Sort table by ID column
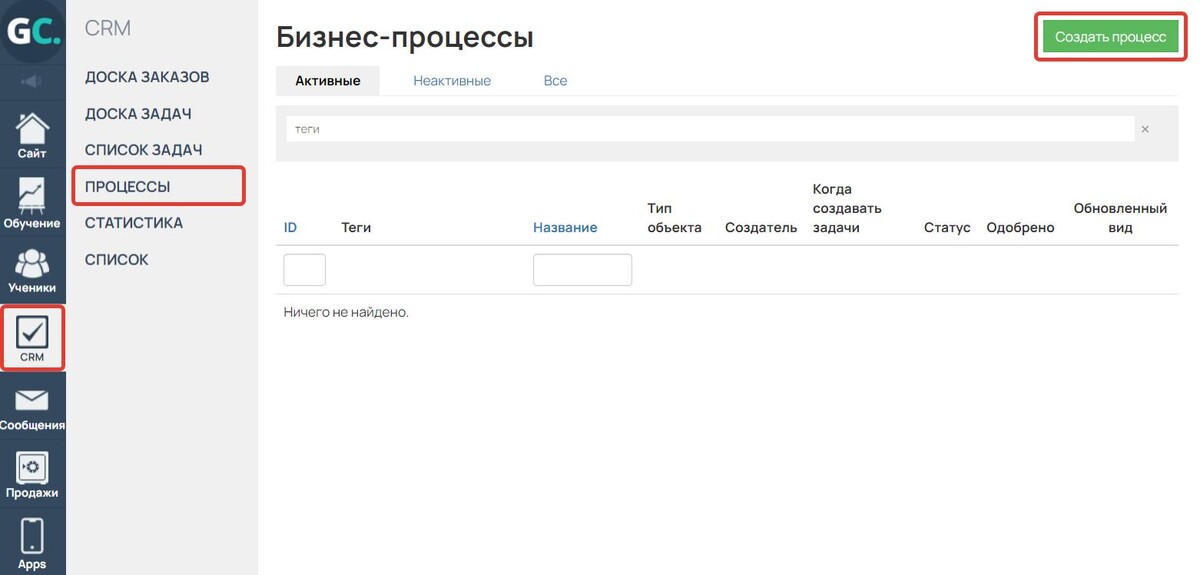 pos(290,227)
